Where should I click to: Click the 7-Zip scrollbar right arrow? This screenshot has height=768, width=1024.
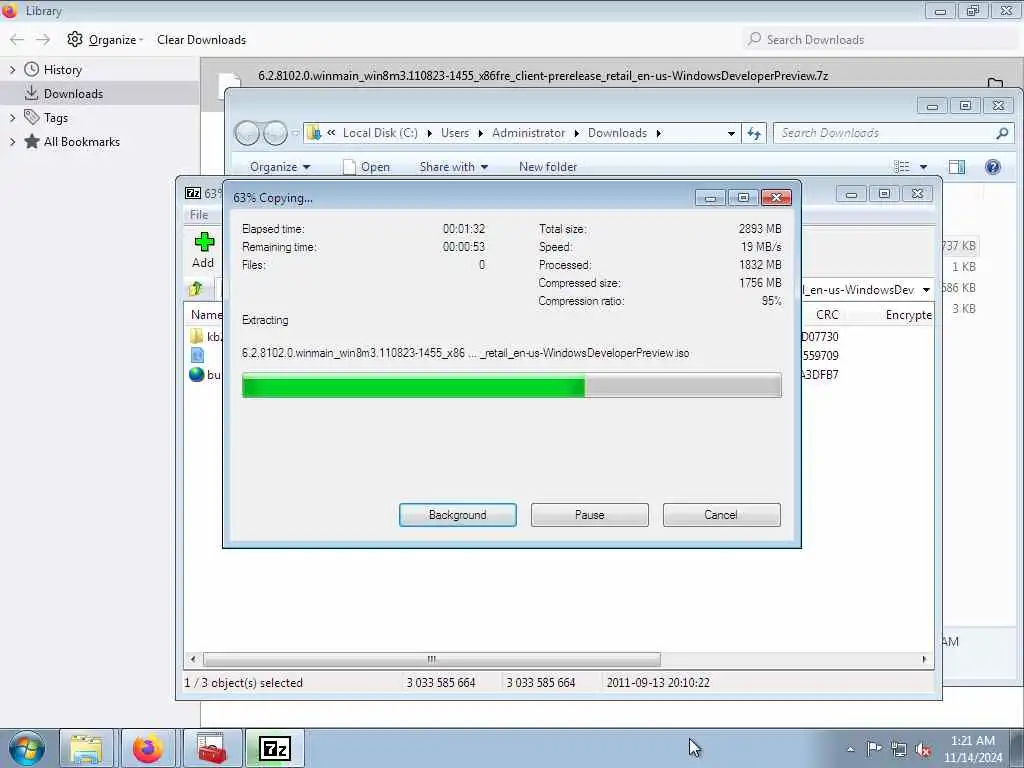[924, 659]
